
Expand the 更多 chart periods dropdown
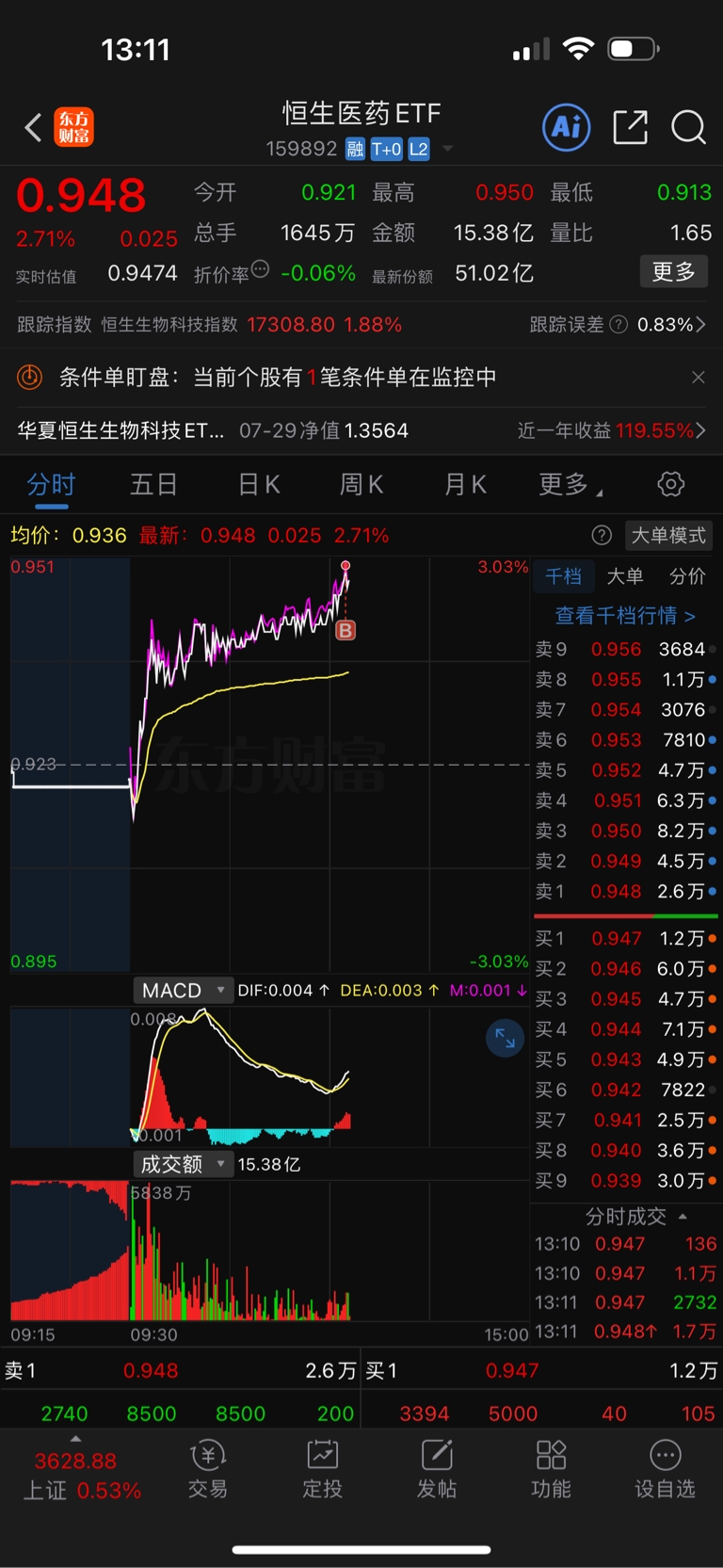[x=570, y=485]
